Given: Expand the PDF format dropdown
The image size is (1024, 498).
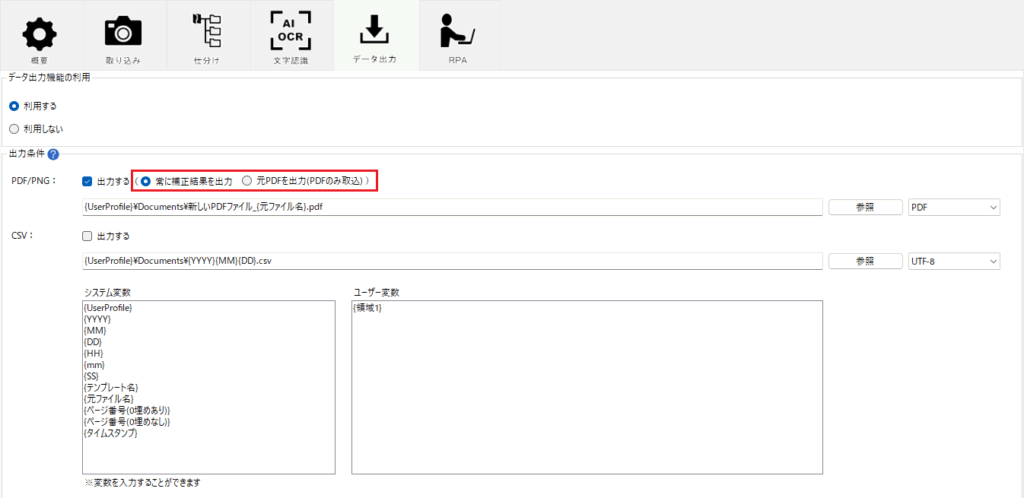Looking at the screenshot, I should pos(953,207).
